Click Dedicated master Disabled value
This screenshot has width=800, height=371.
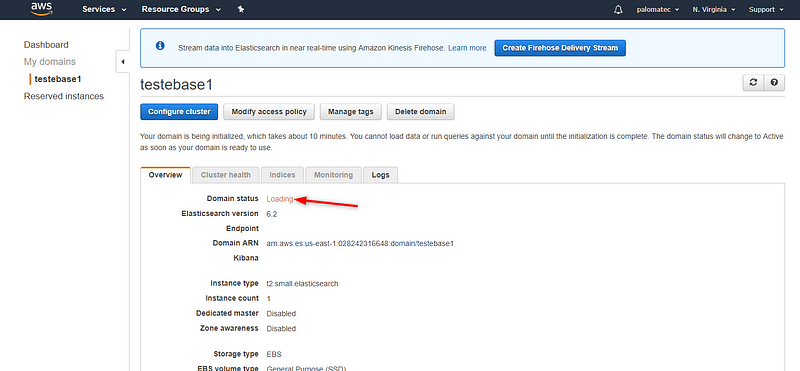(281, 314)
